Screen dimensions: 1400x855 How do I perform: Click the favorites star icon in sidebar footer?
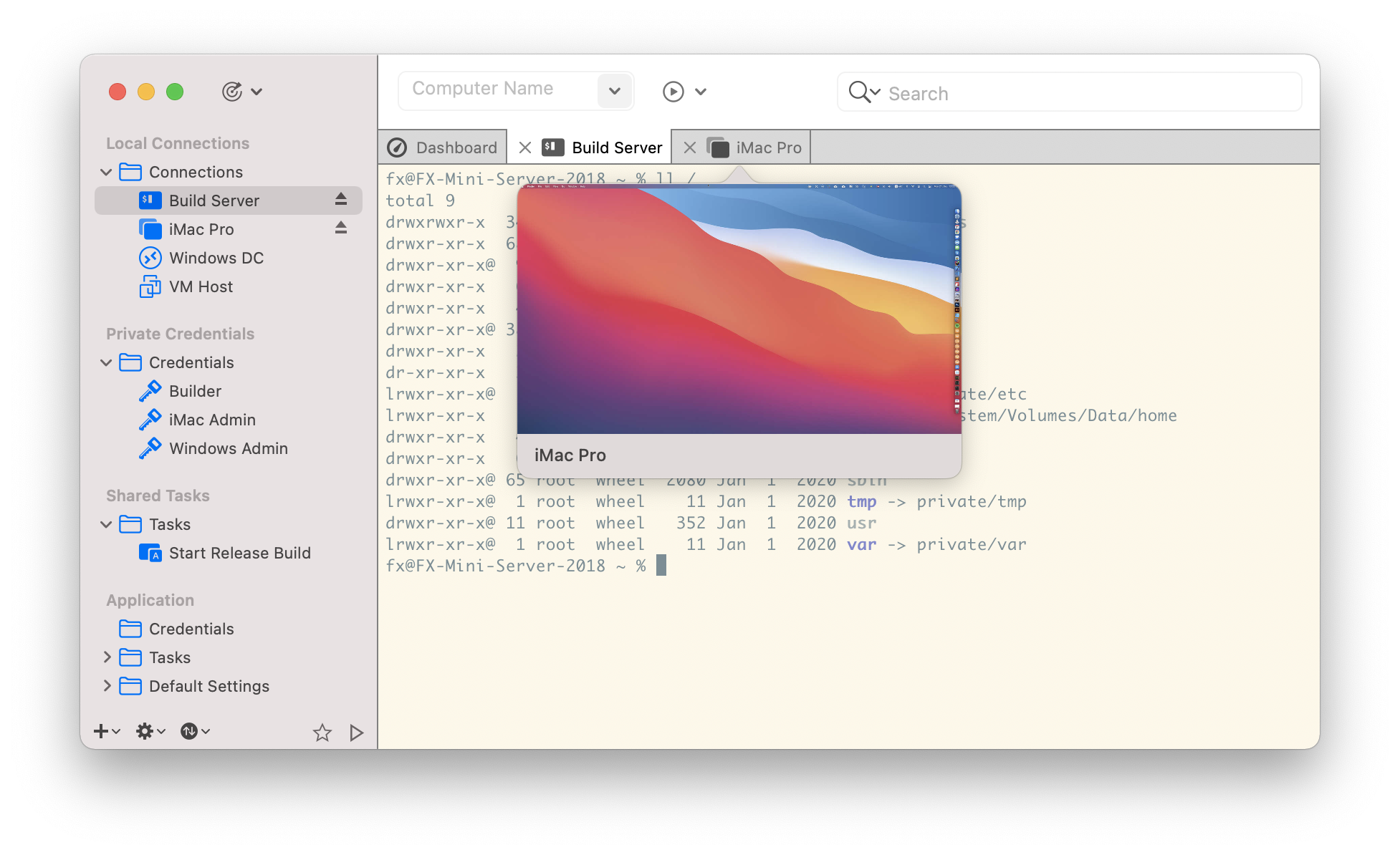pos(322,732)
